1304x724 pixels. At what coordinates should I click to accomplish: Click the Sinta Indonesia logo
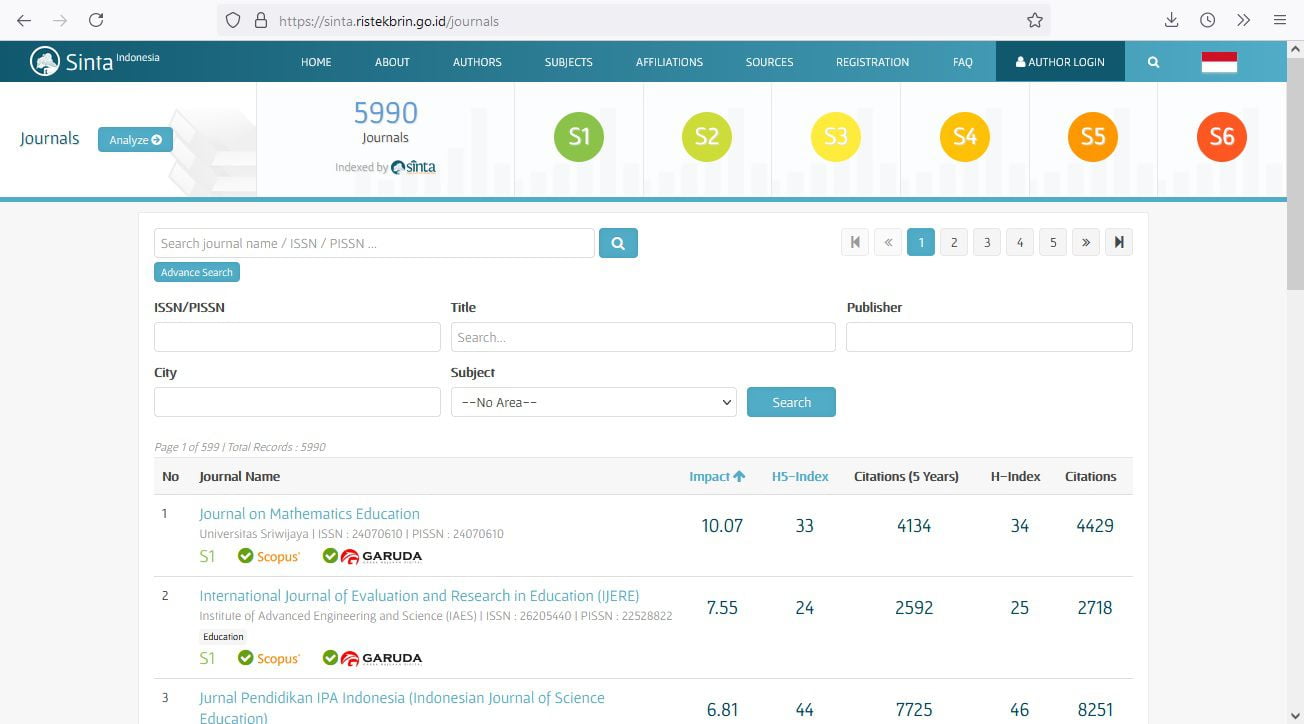pos(95,61)
